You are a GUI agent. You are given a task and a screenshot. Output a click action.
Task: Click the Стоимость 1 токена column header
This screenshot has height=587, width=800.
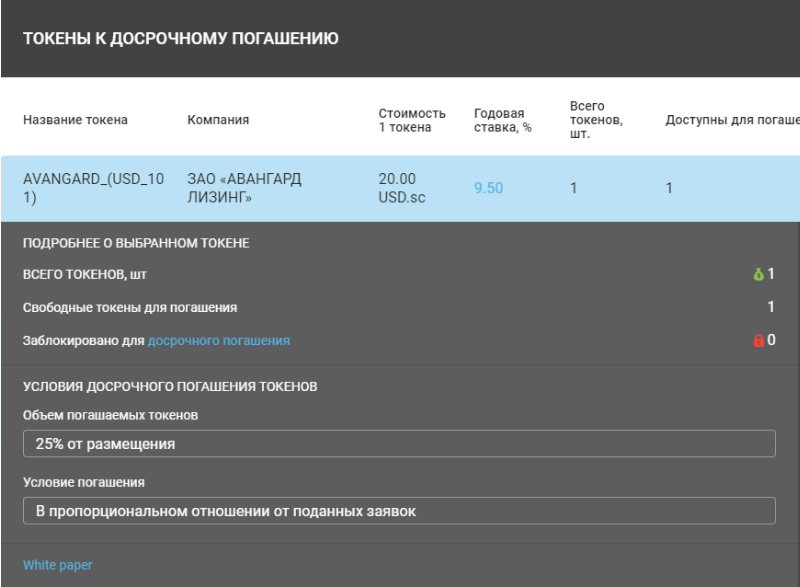click(412, 120)
